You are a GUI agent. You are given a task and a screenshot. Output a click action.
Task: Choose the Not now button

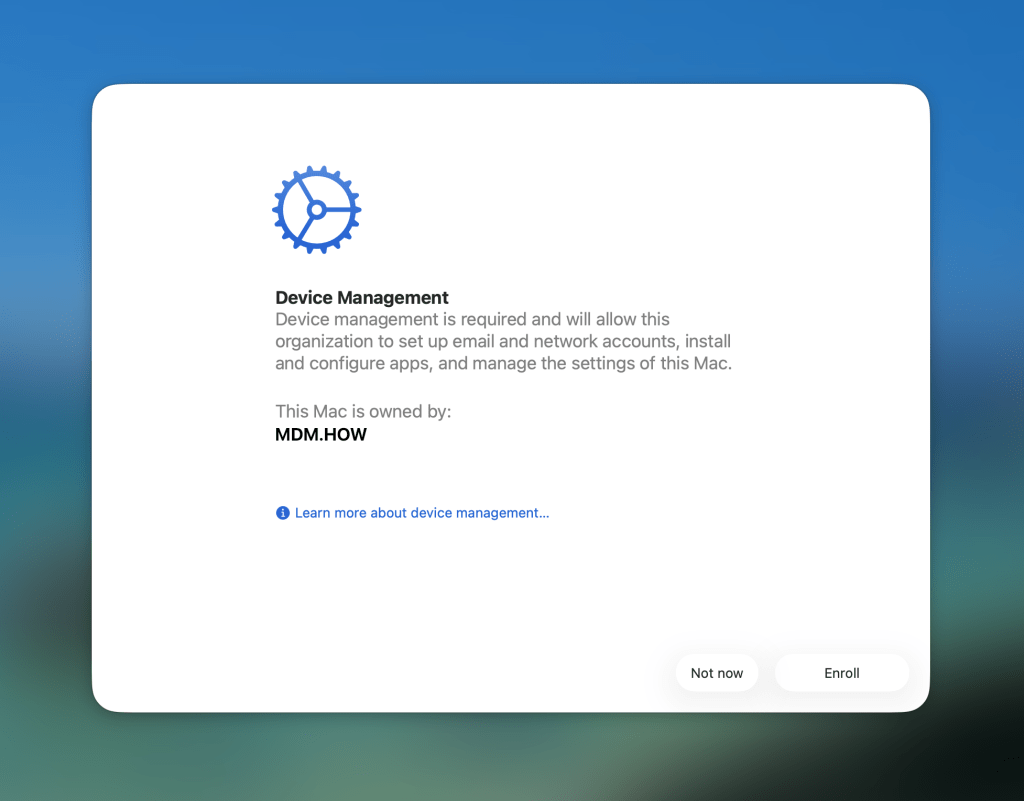click(x=716, y=673)
